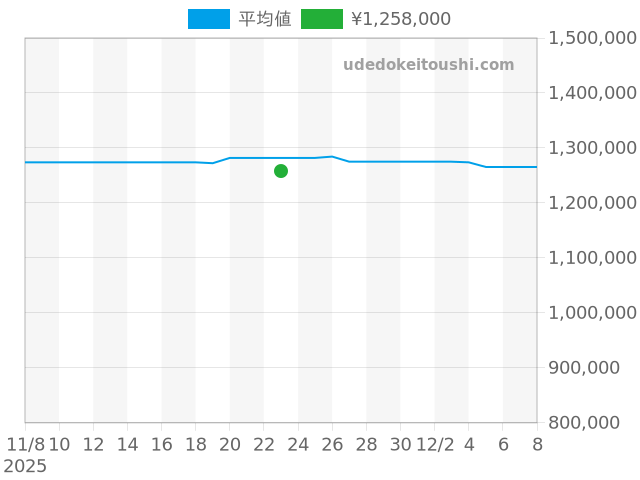
Task: Click the 1,200,000 y-axis label
Action: 594,203
